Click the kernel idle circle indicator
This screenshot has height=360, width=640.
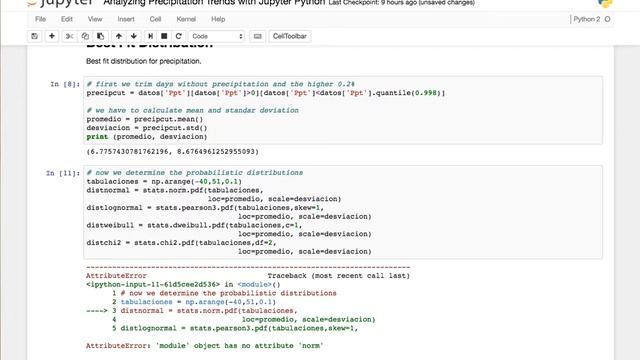[607, 19]
